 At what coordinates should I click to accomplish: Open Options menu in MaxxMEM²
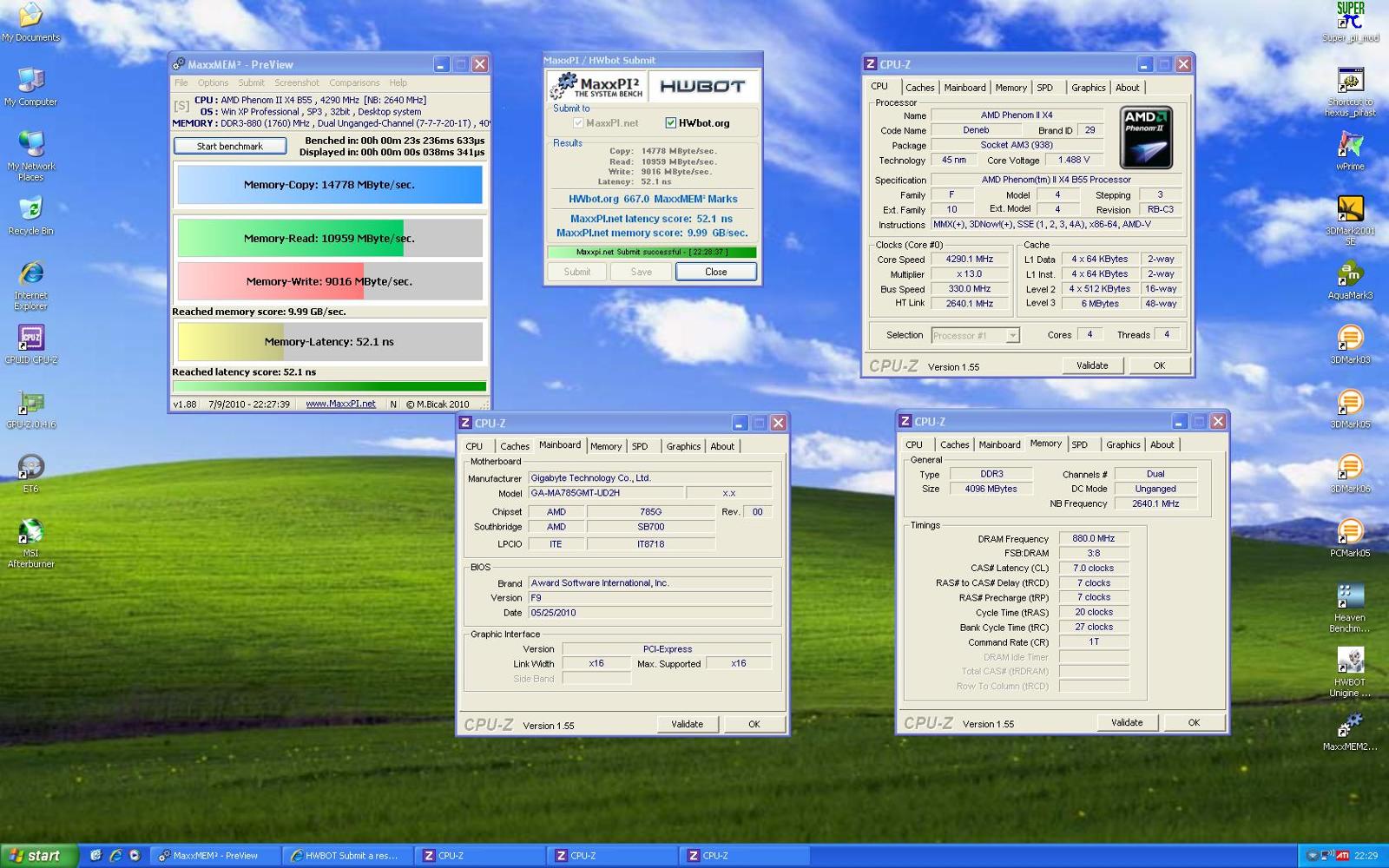click(x=213, y=82)
